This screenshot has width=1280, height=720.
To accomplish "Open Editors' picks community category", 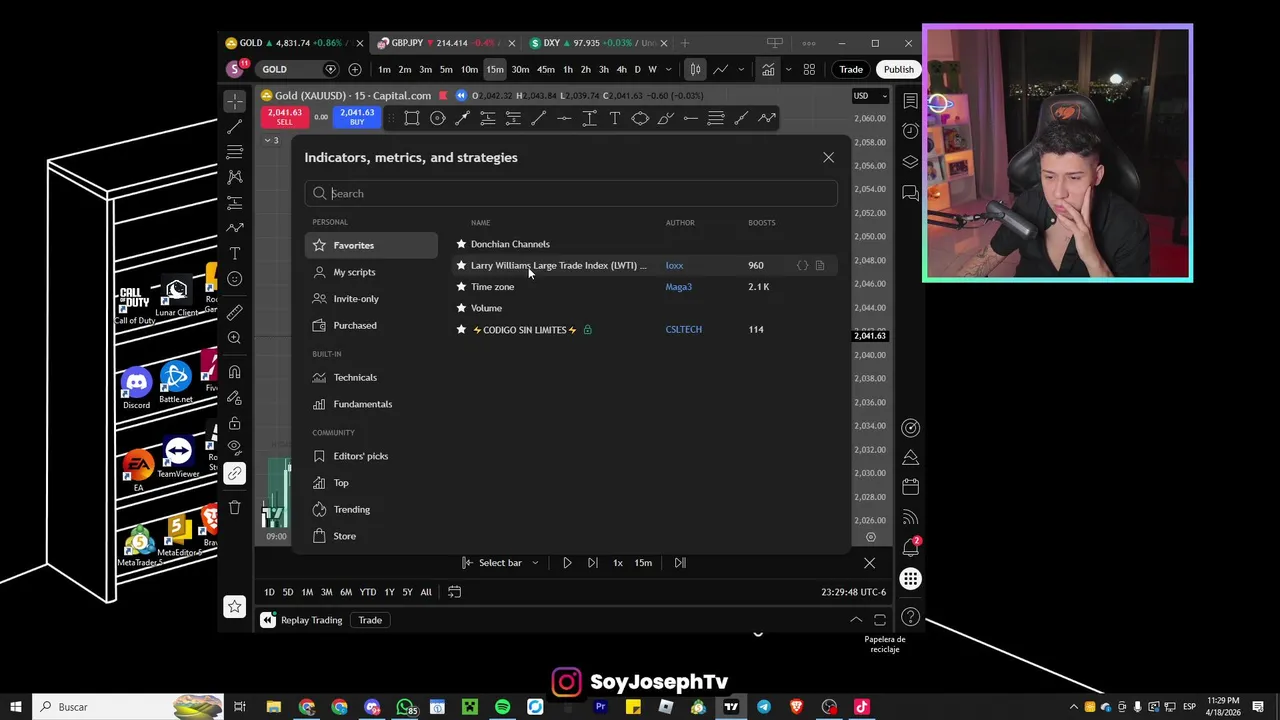I will (x=371, y=456).
